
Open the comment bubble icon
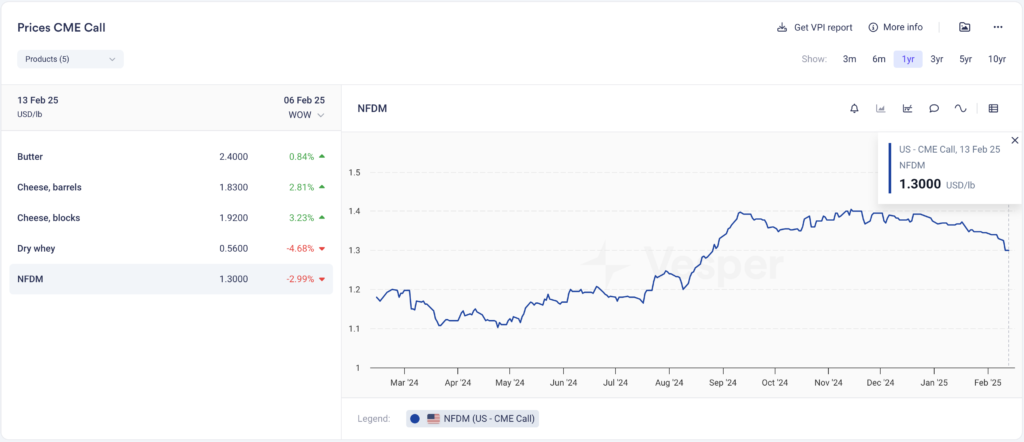tap(934, 108)
